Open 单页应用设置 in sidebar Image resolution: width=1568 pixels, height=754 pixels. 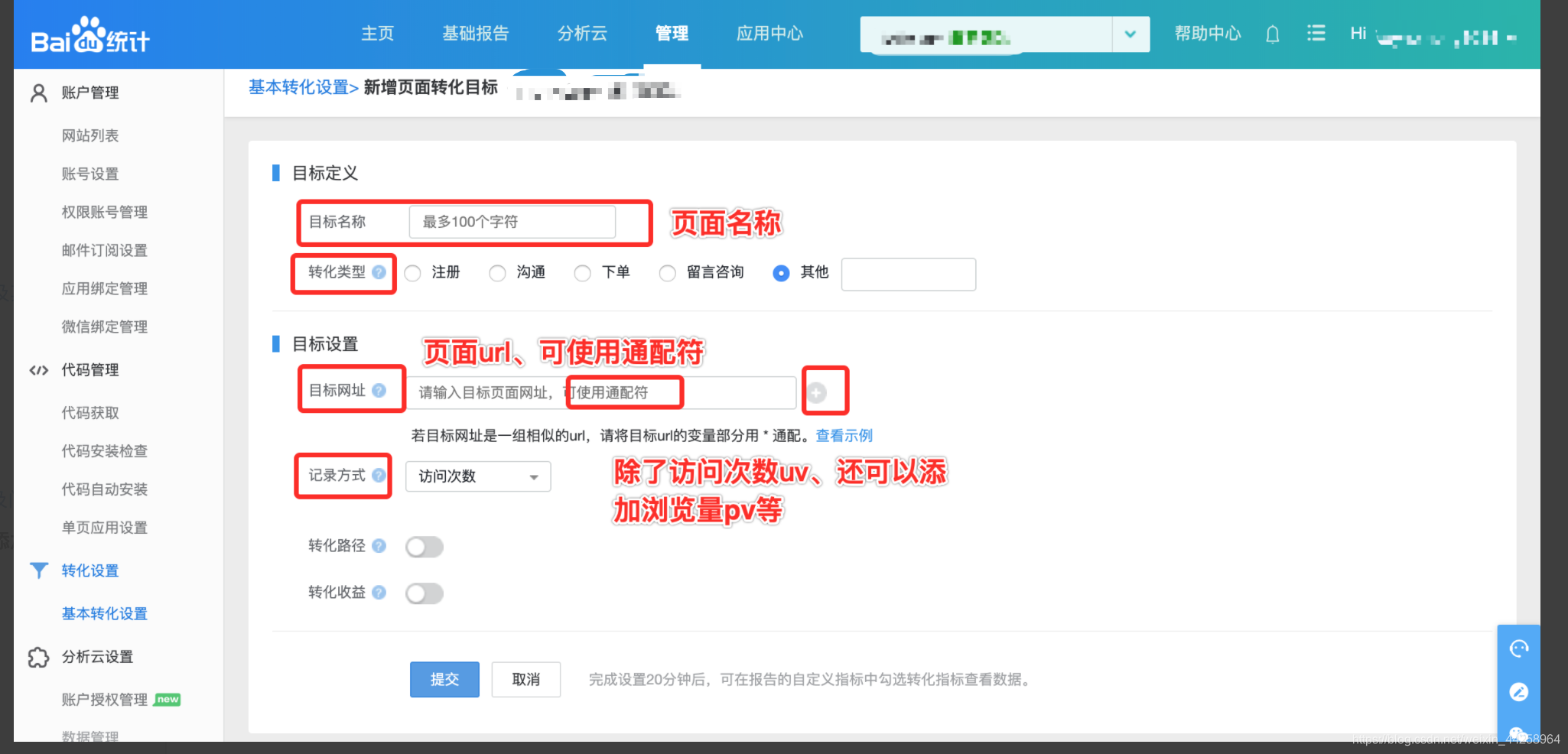[x=105, y=528]
